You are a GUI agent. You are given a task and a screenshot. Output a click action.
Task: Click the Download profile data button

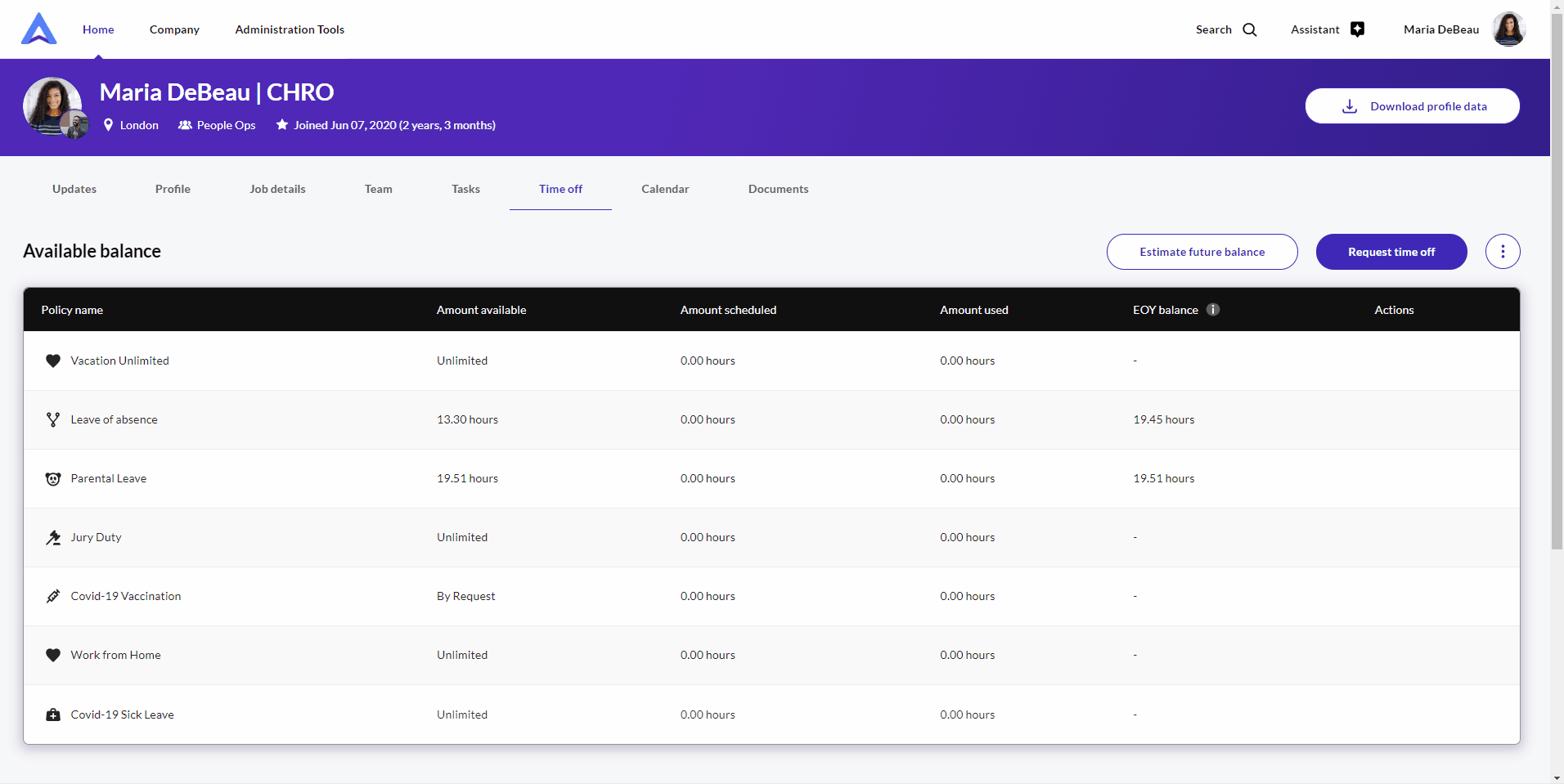1412,106
